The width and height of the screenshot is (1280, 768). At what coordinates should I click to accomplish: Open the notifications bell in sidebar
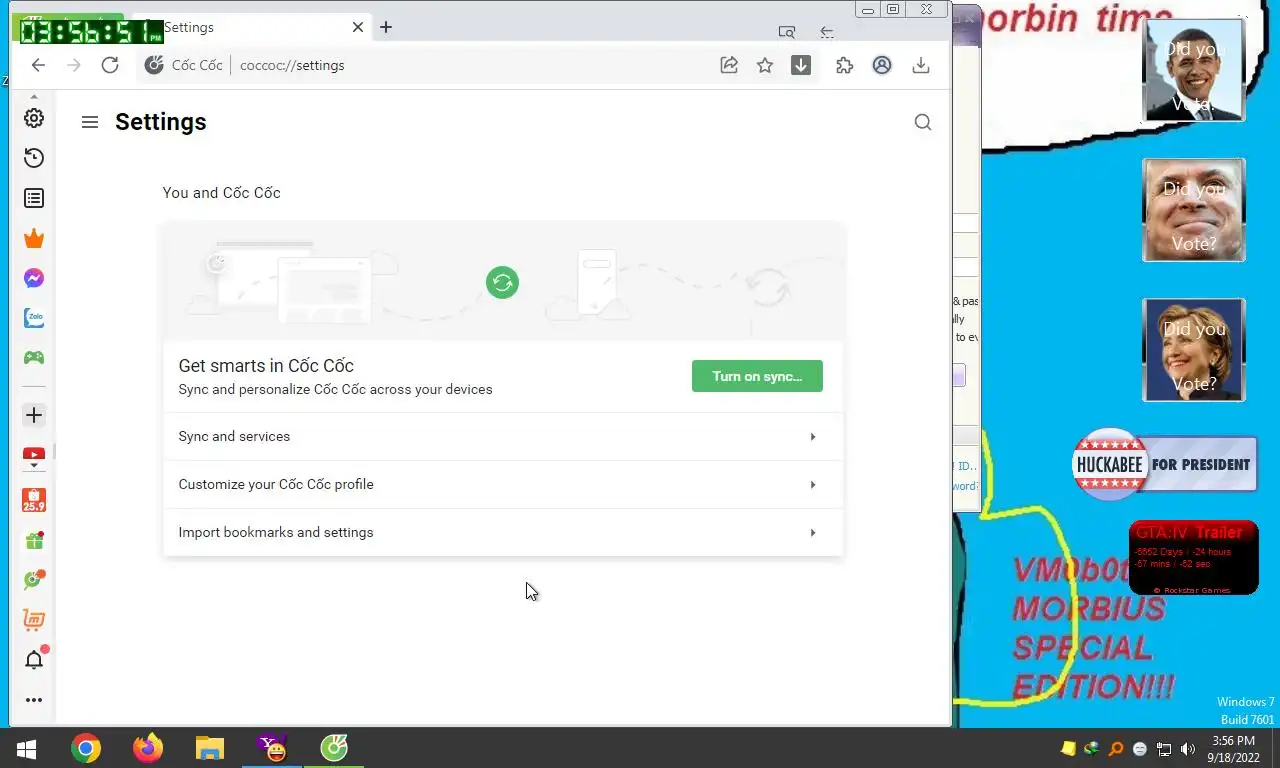click(x=34, y=660)
